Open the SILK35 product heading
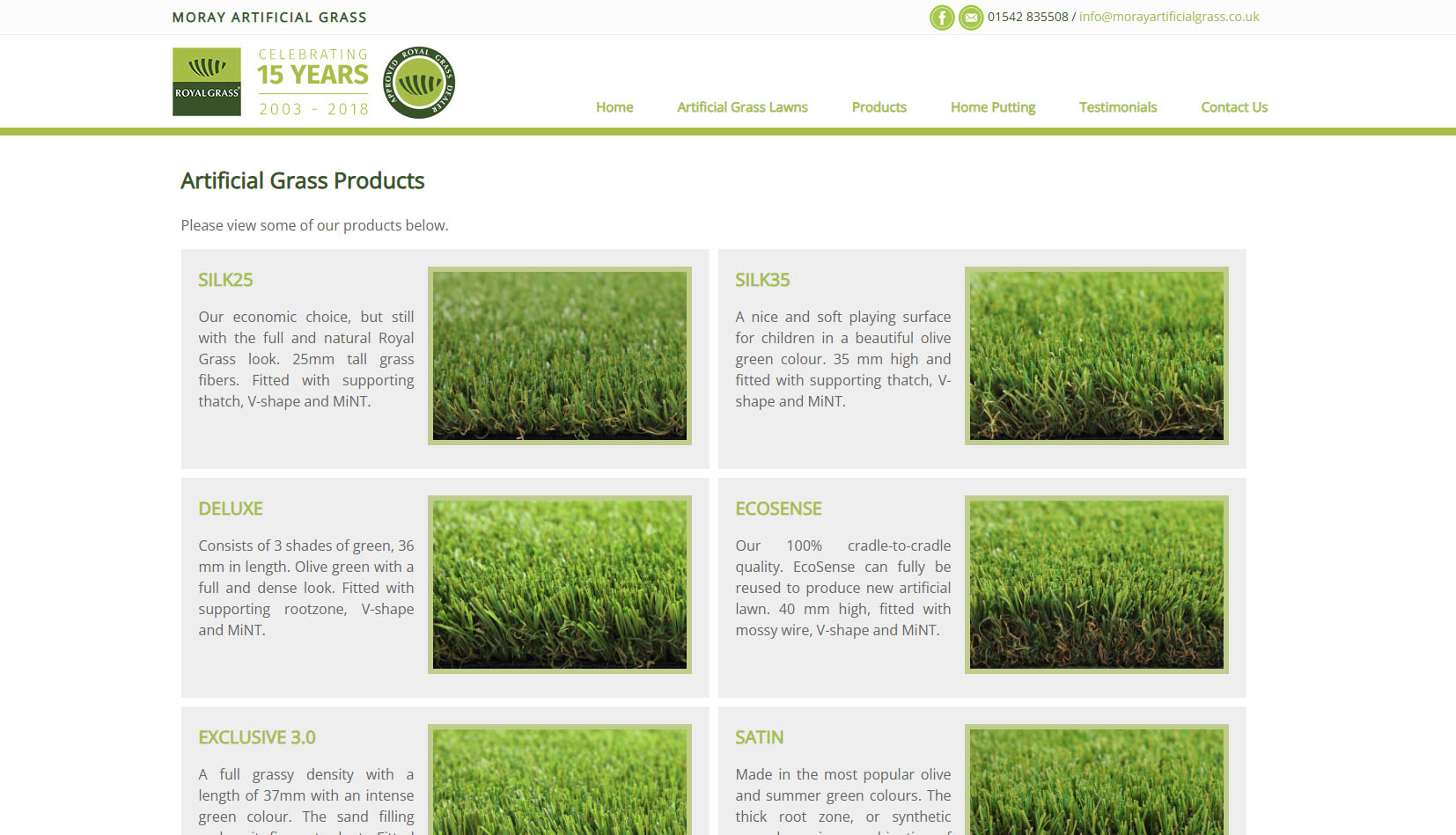This screenshot has height=835, width=1456. 762,280
